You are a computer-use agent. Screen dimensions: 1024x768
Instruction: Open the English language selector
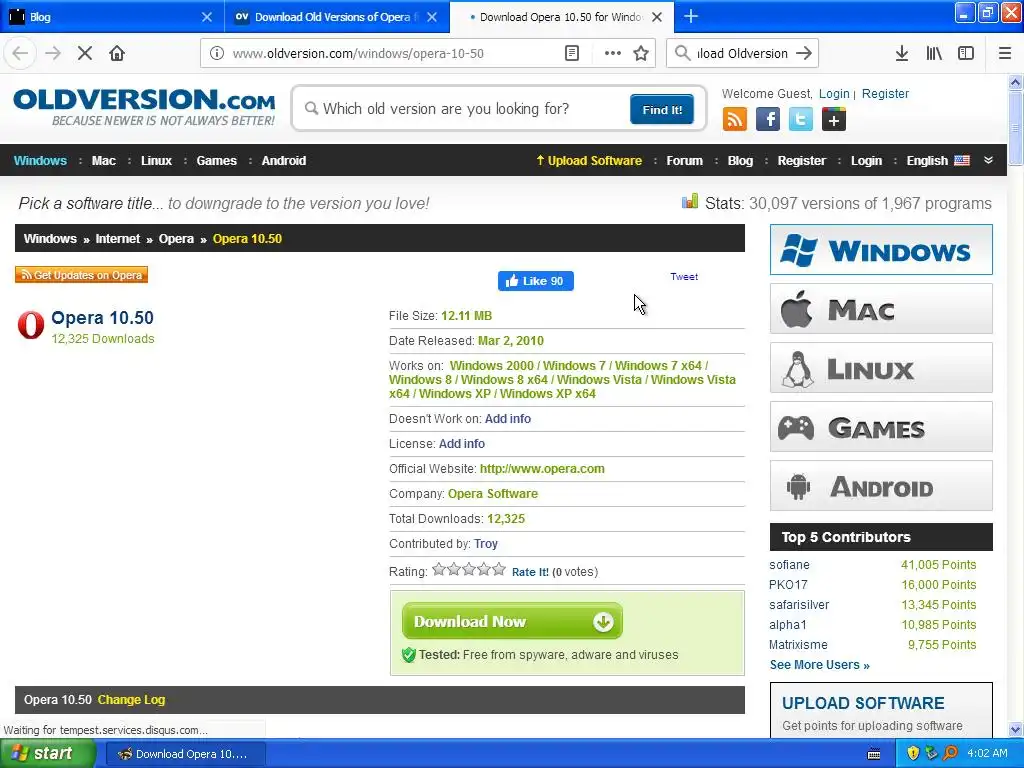coord(938,161)
